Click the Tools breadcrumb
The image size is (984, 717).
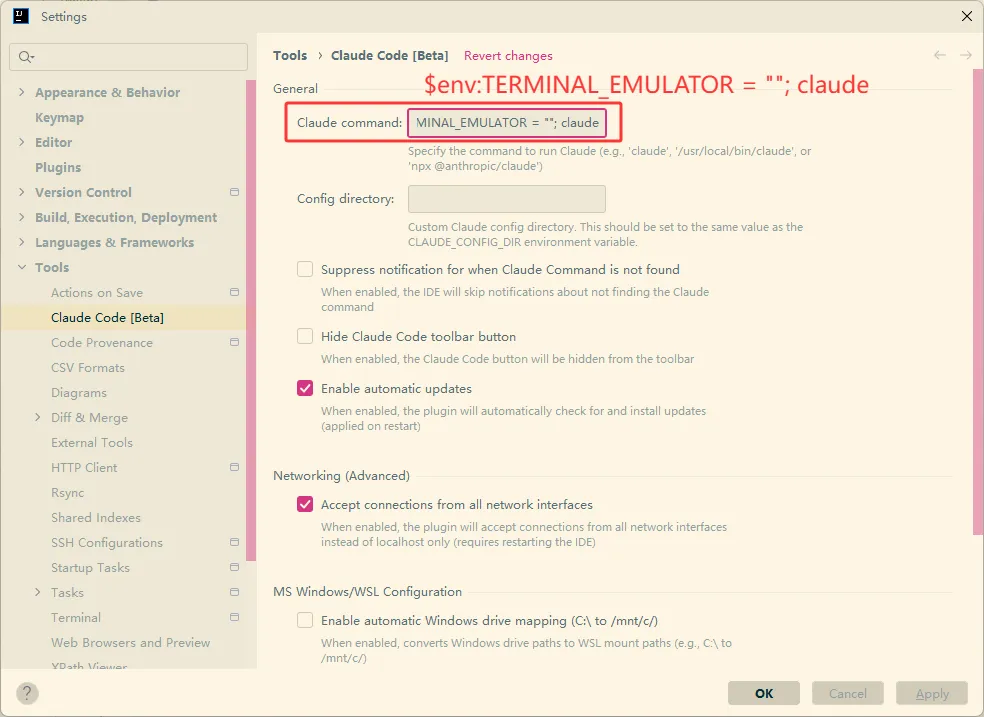290,55
